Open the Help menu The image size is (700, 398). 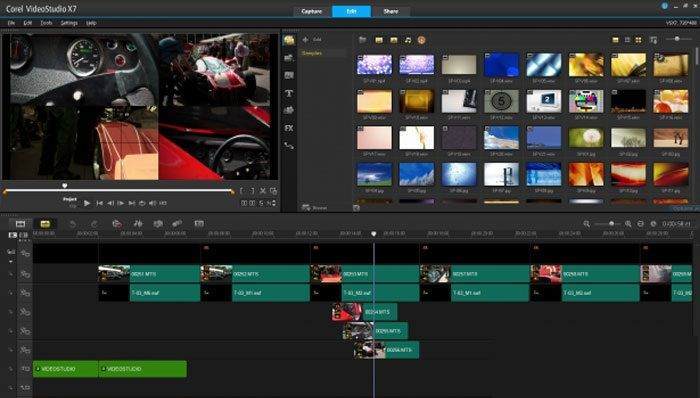point(91,23)
